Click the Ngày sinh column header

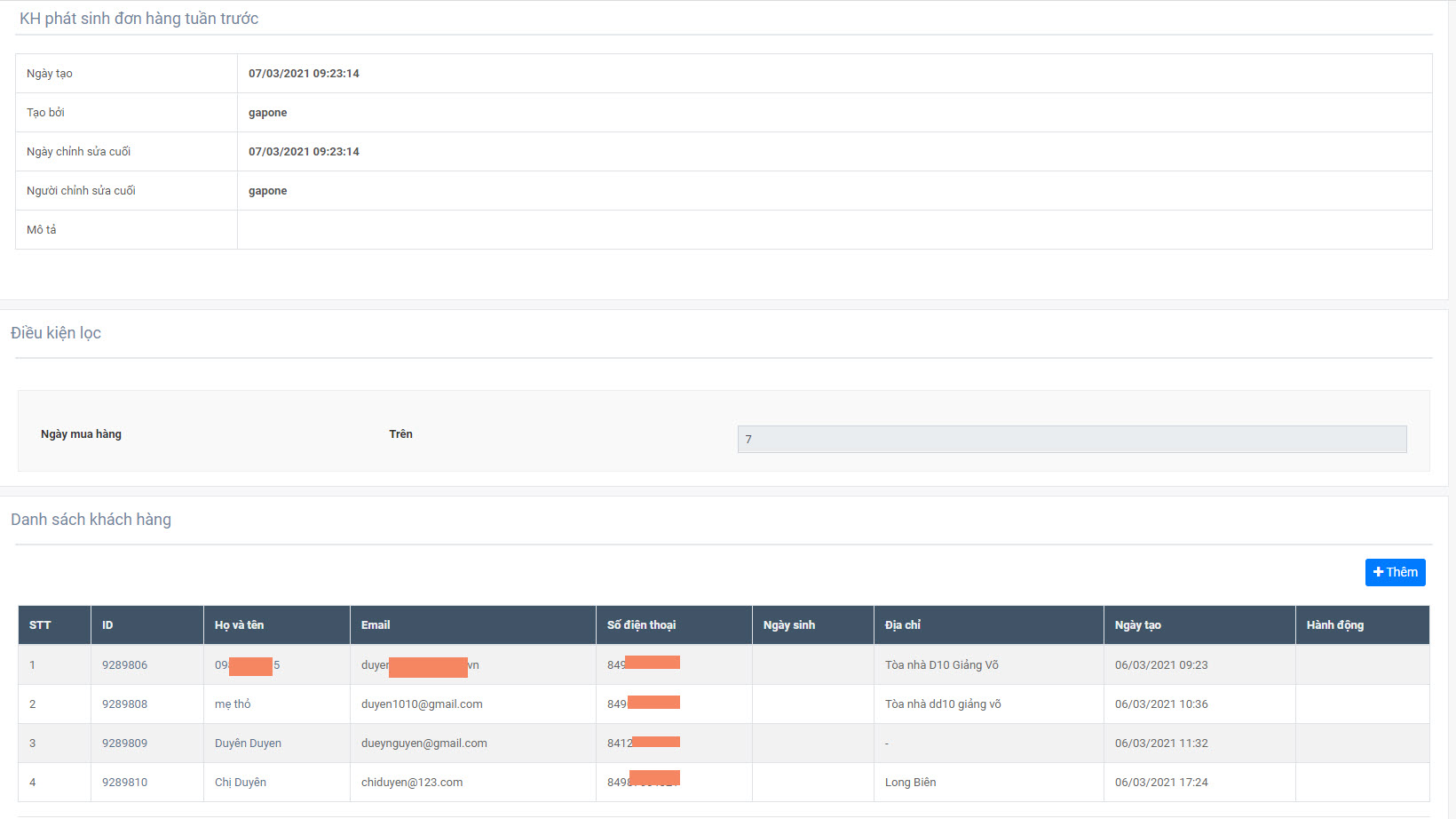(788, 625)
